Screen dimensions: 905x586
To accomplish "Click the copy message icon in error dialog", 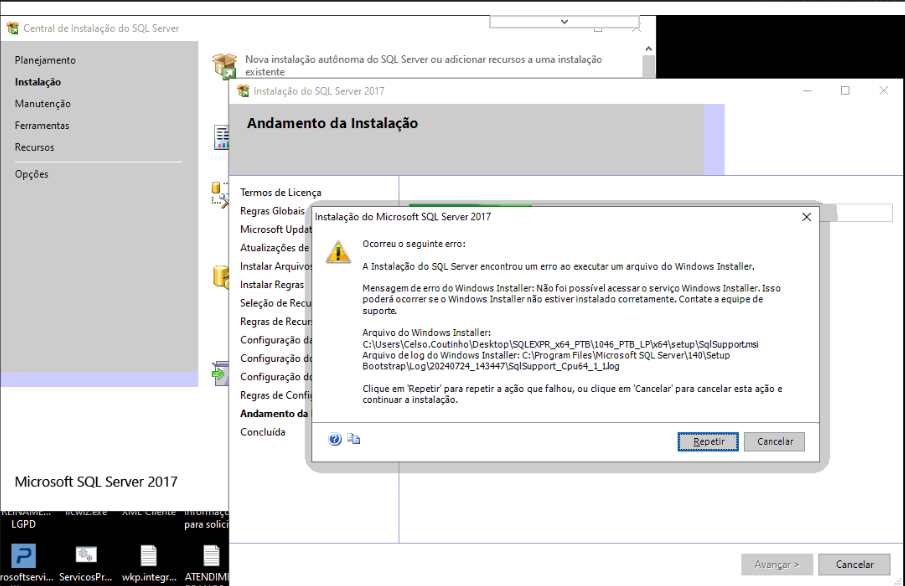I will (x=353, y=439).
